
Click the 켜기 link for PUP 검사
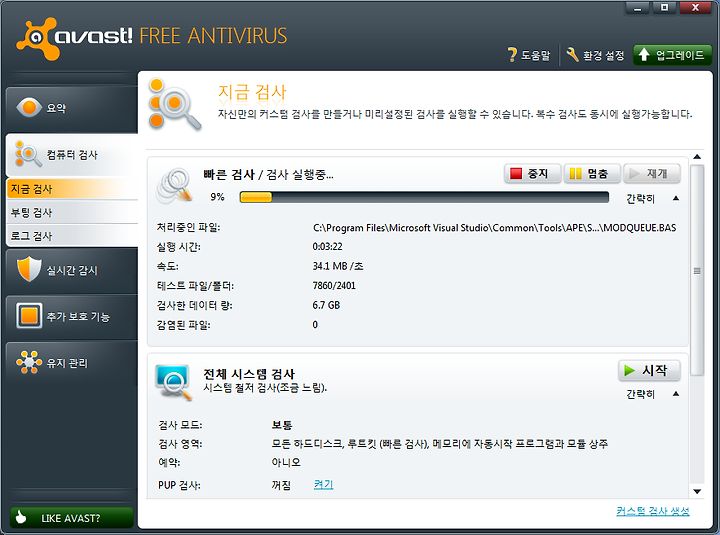click(x=323, y=484)
